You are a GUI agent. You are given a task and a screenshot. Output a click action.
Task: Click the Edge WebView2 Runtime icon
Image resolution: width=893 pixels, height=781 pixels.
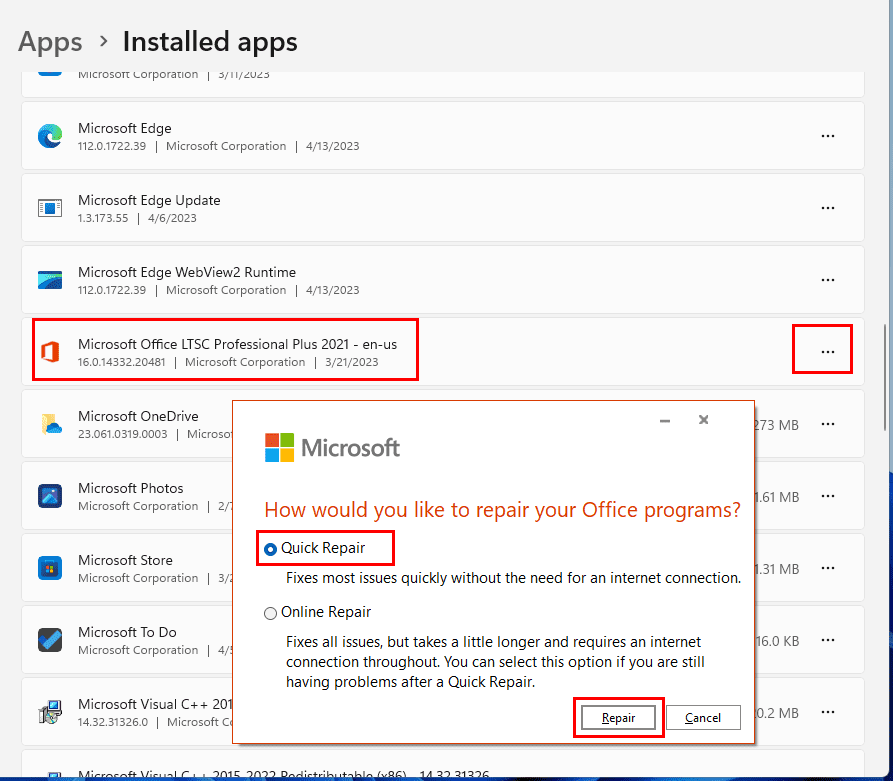[50, 280]
